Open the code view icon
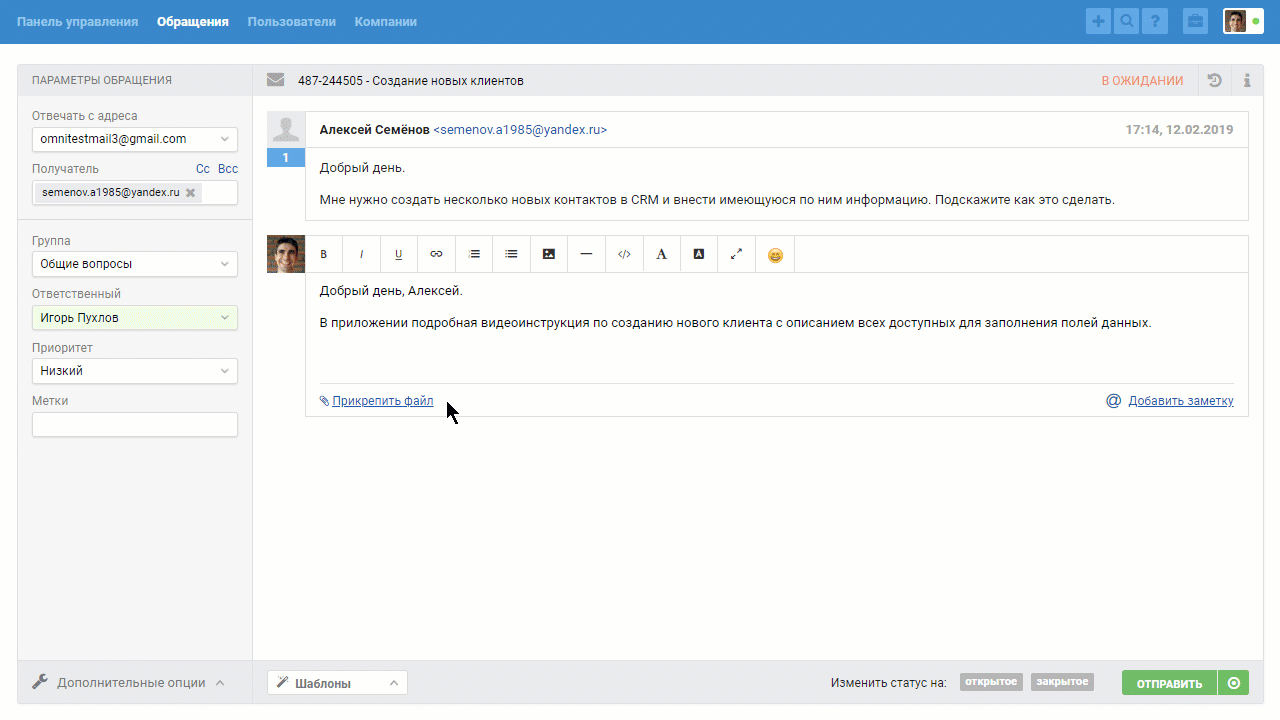 [624, 254]
